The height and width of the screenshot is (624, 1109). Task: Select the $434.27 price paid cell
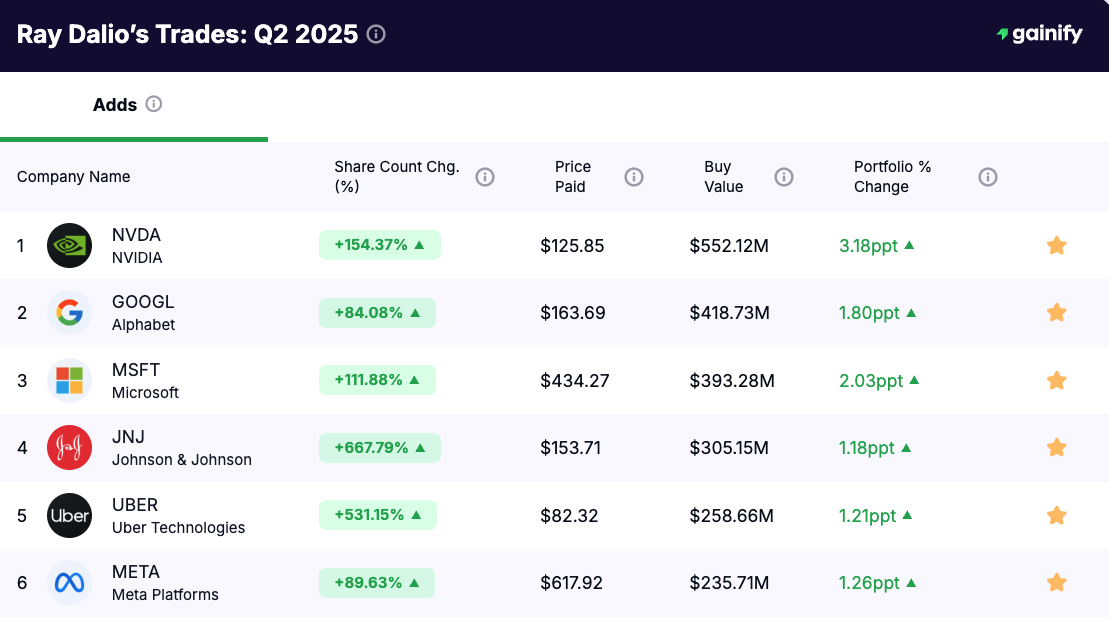[x=574, y=381]
